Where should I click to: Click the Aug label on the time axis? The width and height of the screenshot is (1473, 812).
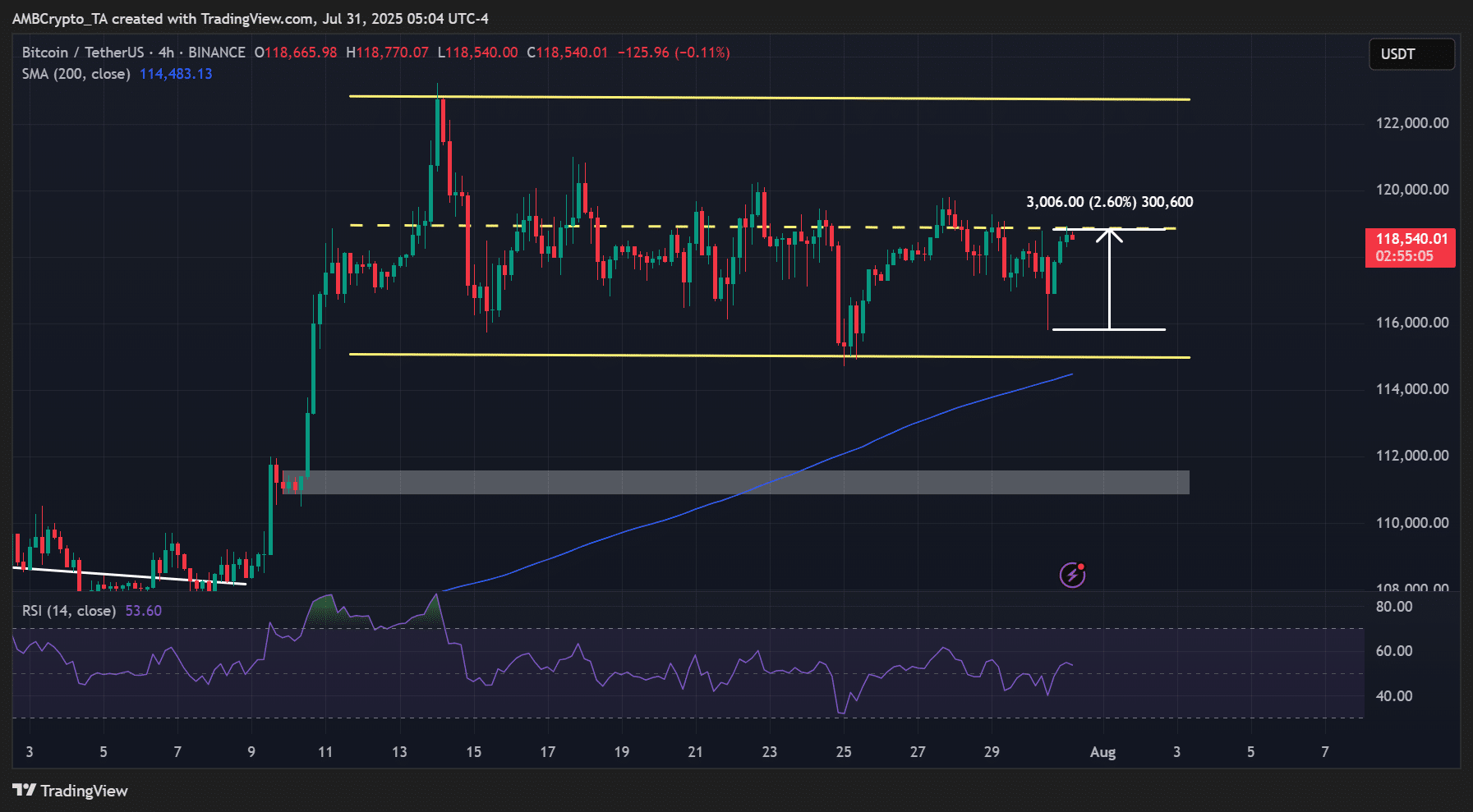point(1102,752)
